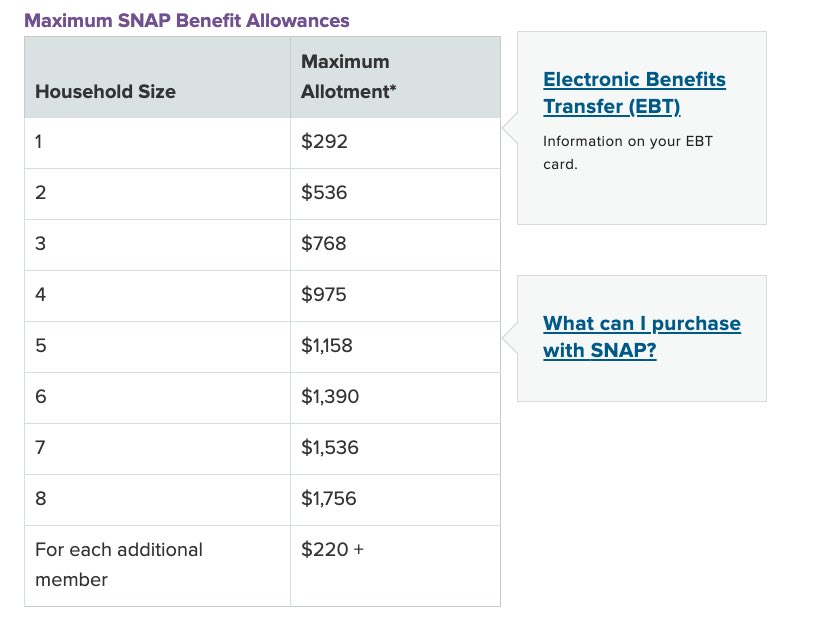Image resolution: width=823 pixels, height=626 pixels.
Task: Click the 'Information on your EBT card.' text
Action: (x=627, y=152)
